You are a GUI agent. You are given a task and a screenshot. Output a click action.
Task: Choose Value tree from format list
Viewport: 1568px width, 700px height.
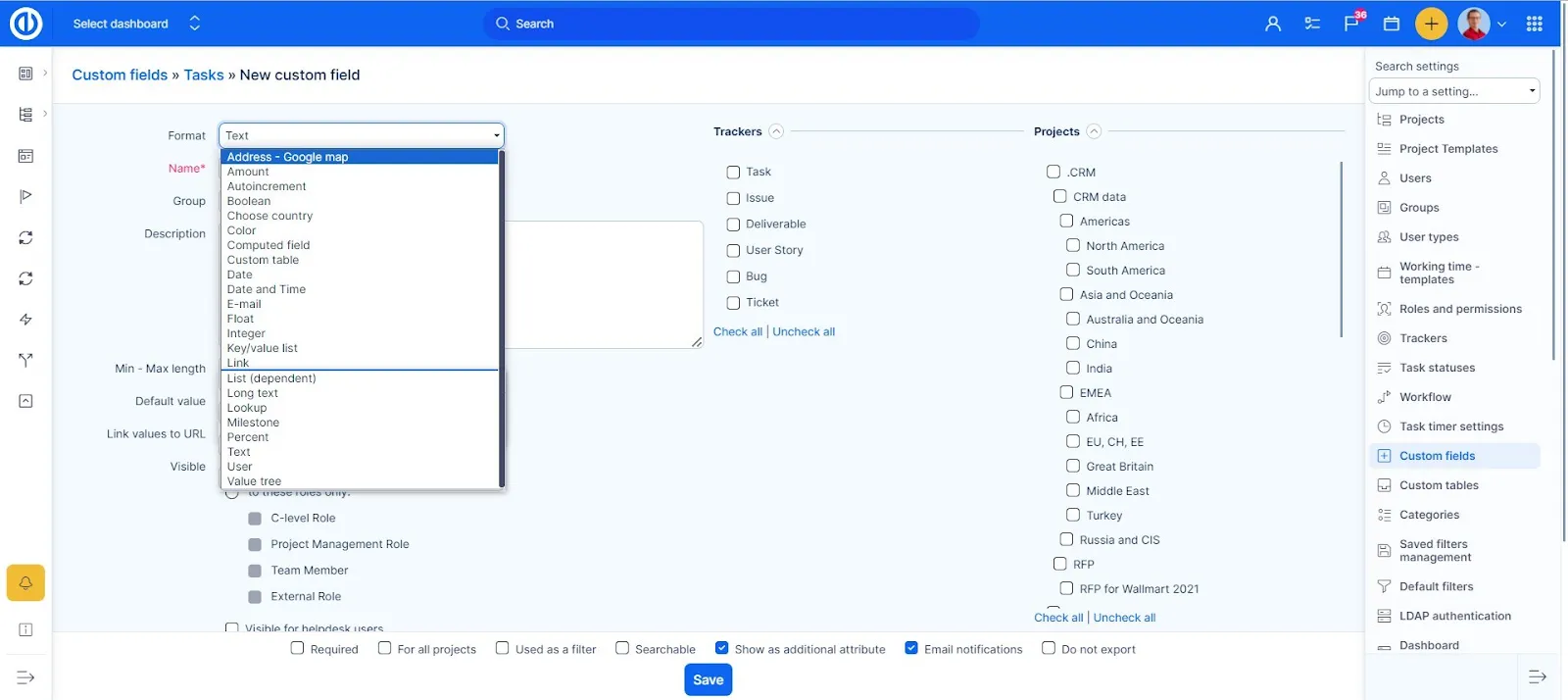tap(360, 481)
